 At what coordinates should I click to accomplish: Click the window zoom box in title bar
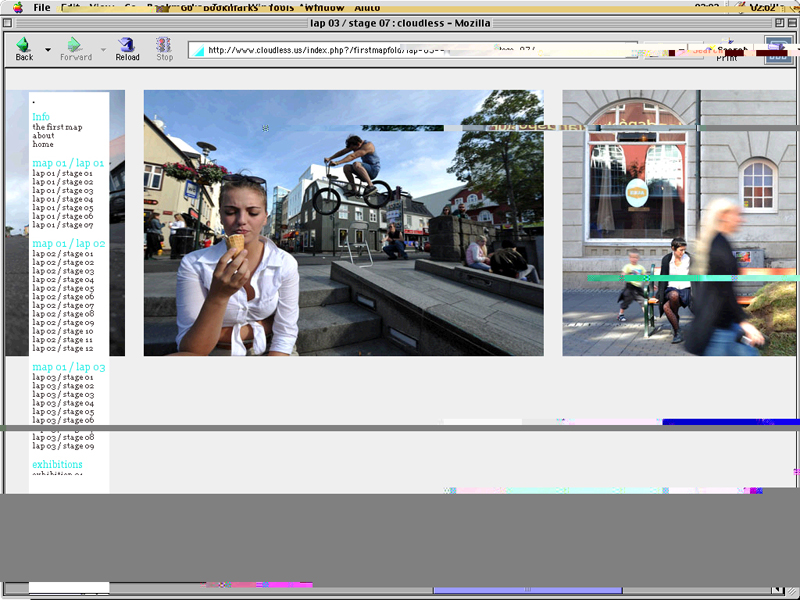pyautogui.click(x=779, y=23)
